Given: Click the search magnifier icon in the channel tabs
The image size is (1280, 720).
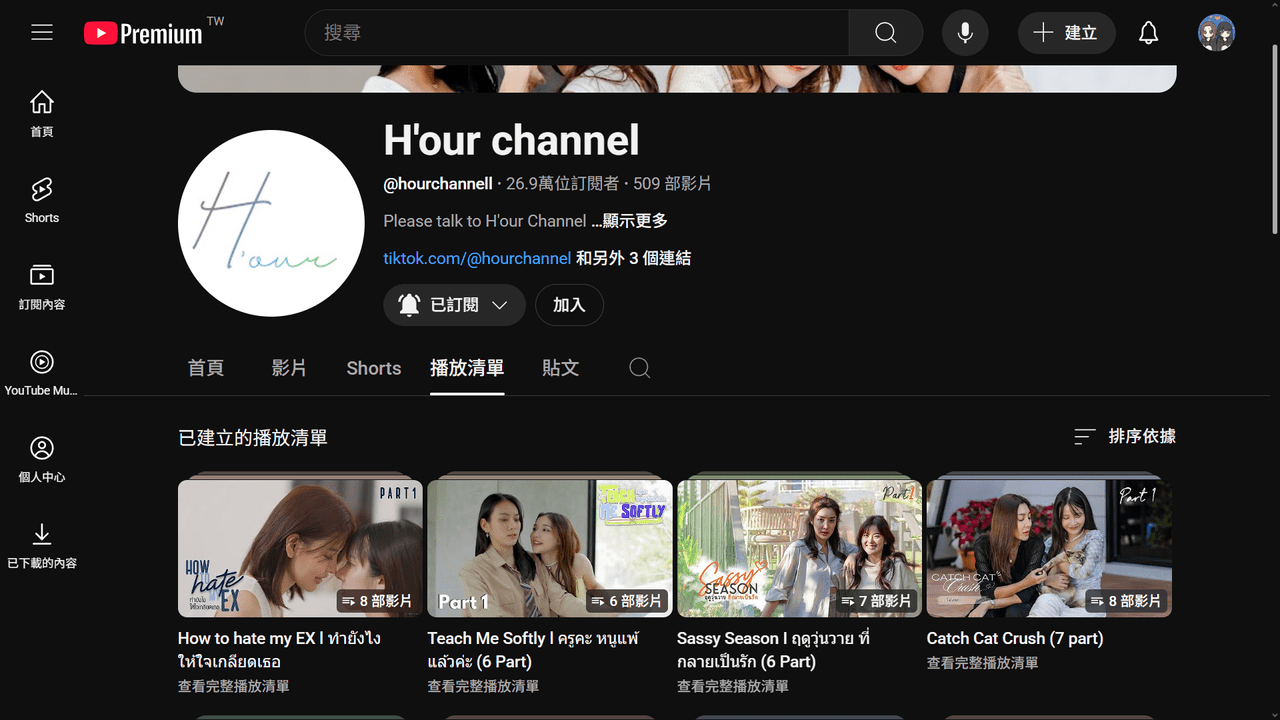Looking at the screenshot, I should (x=639, y=368).
